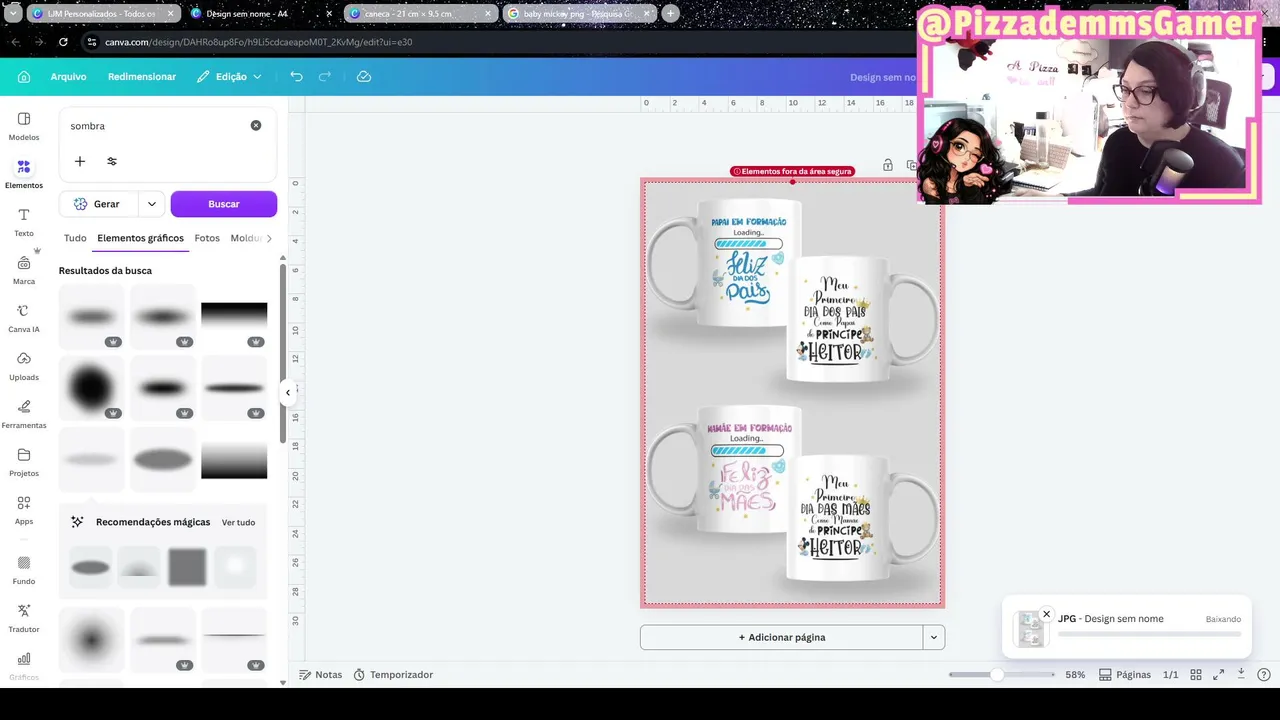1280x720 pixels.
Task: Open the Redimensionar menu
Action: (142, 77)
